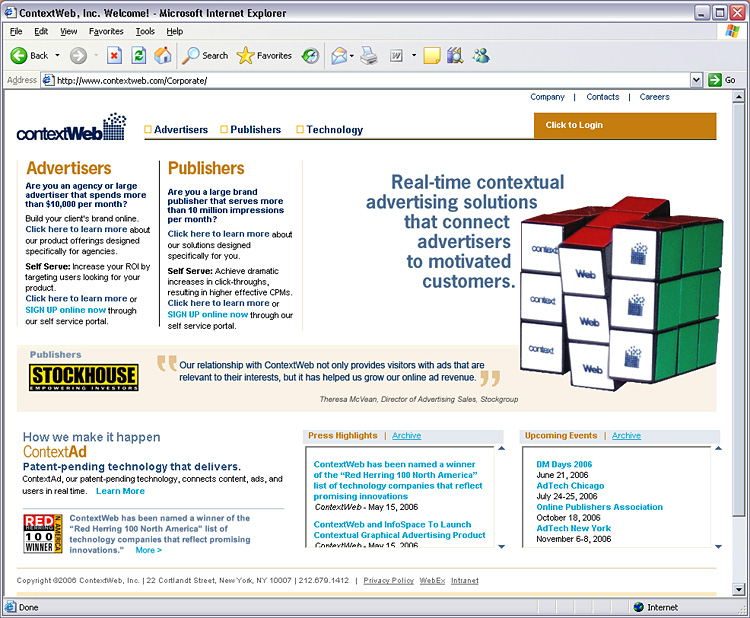Screen dimensions: 750x618
Task: Click the page scrollbar down arrow
Action: pos(739,590)
